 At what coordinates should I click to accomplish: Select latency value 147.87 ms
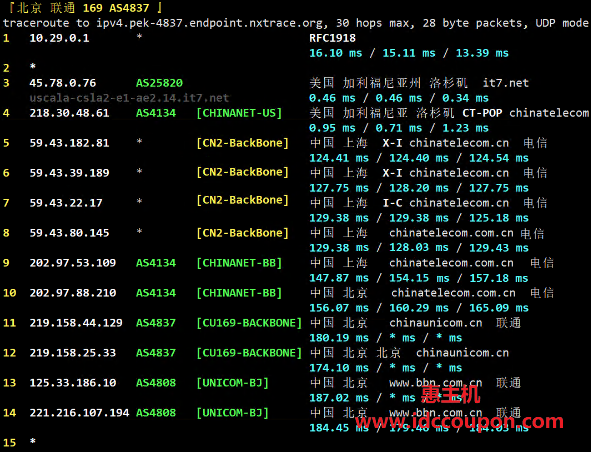[339, 278]
